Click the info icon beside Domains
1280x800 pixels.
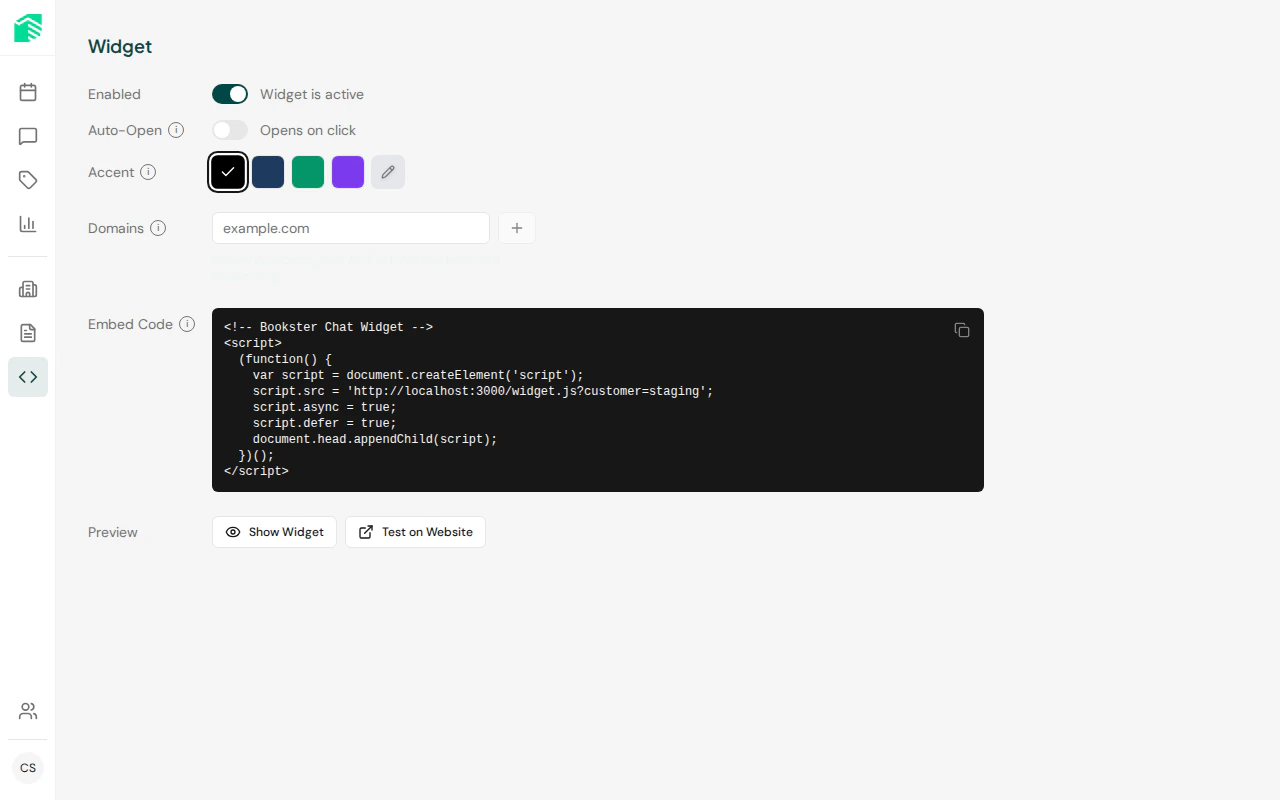click(158, 228)
